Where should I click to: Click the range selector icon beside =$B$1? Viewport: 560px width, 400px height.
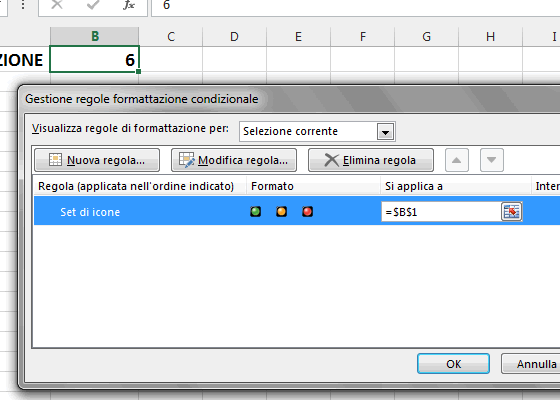point(511,212)
